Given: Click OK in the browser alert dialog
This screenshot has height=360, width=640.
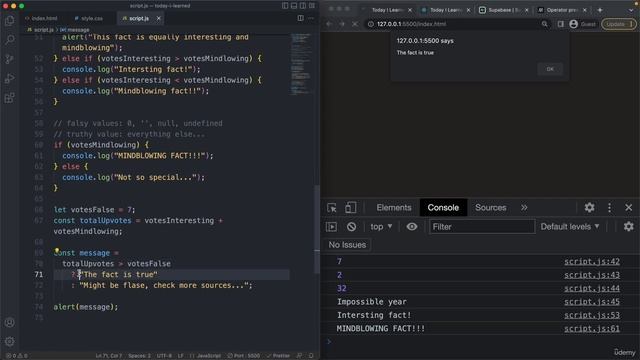Looking at the screenshot, I should (x=550, y=69).
